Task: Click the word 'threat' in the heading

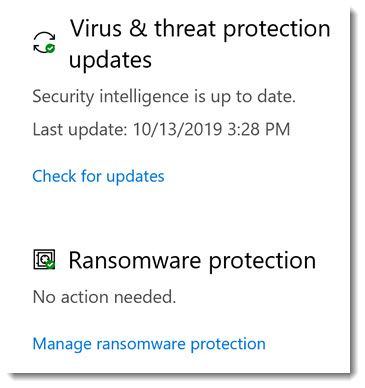Action: coord(185,28)
